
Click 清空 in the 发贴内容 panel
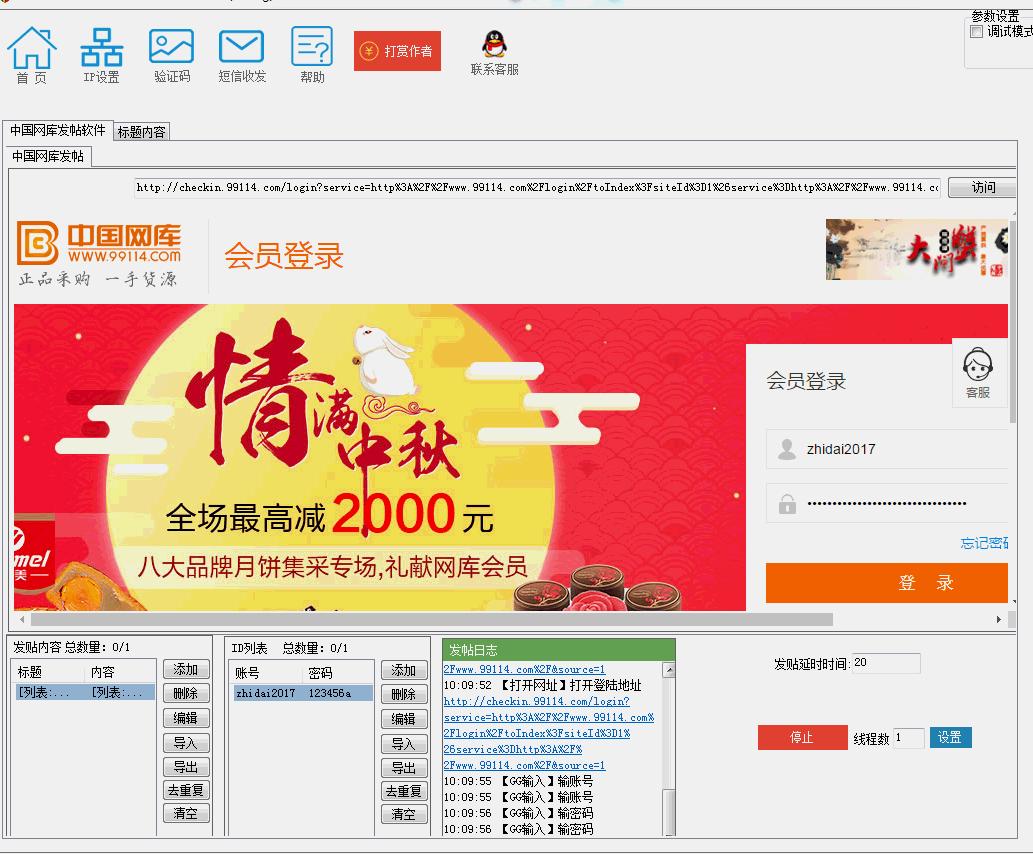[x=186, y=813]
